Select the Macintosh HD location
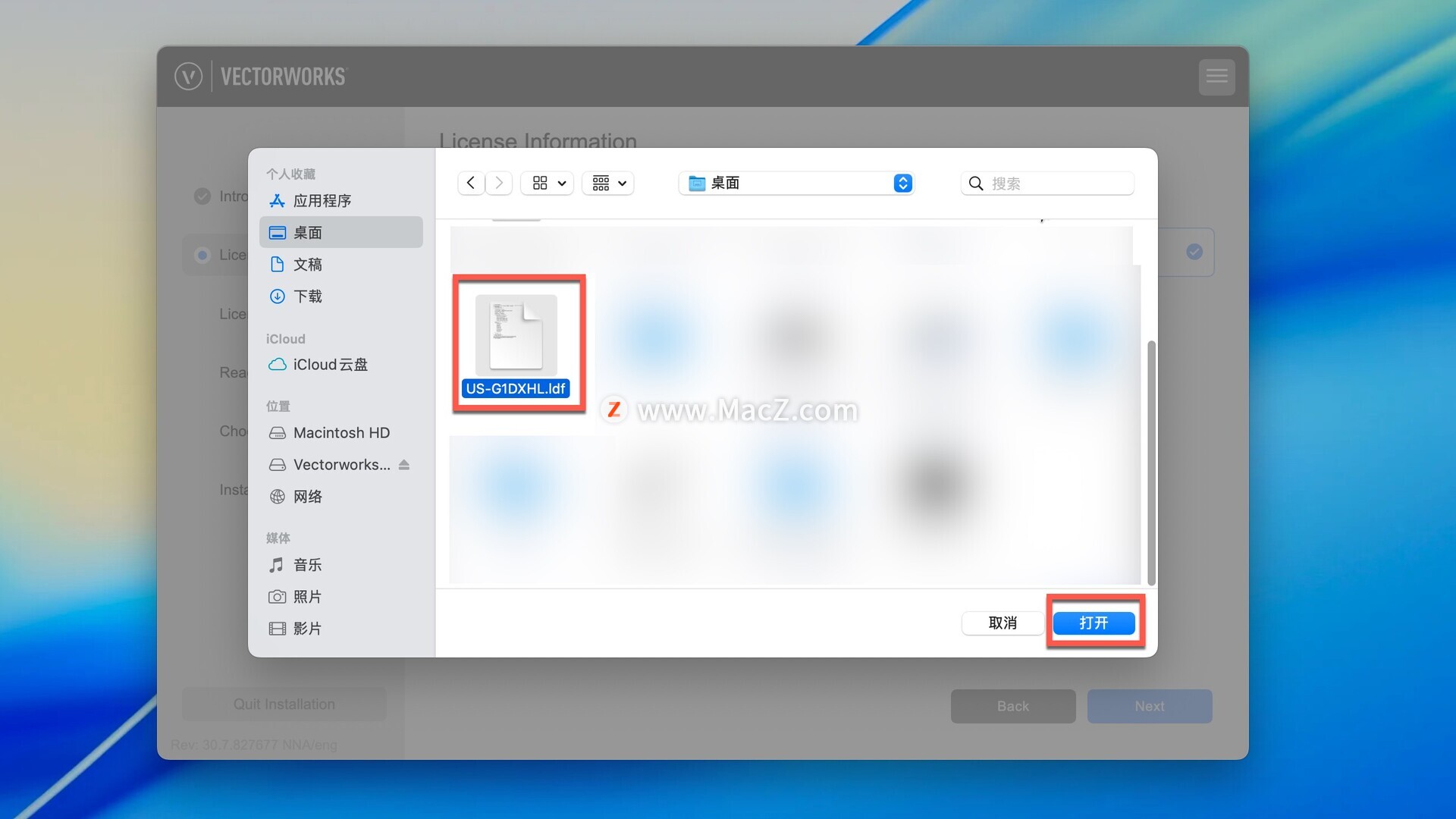1456x819 pixels. click(341, 432)
